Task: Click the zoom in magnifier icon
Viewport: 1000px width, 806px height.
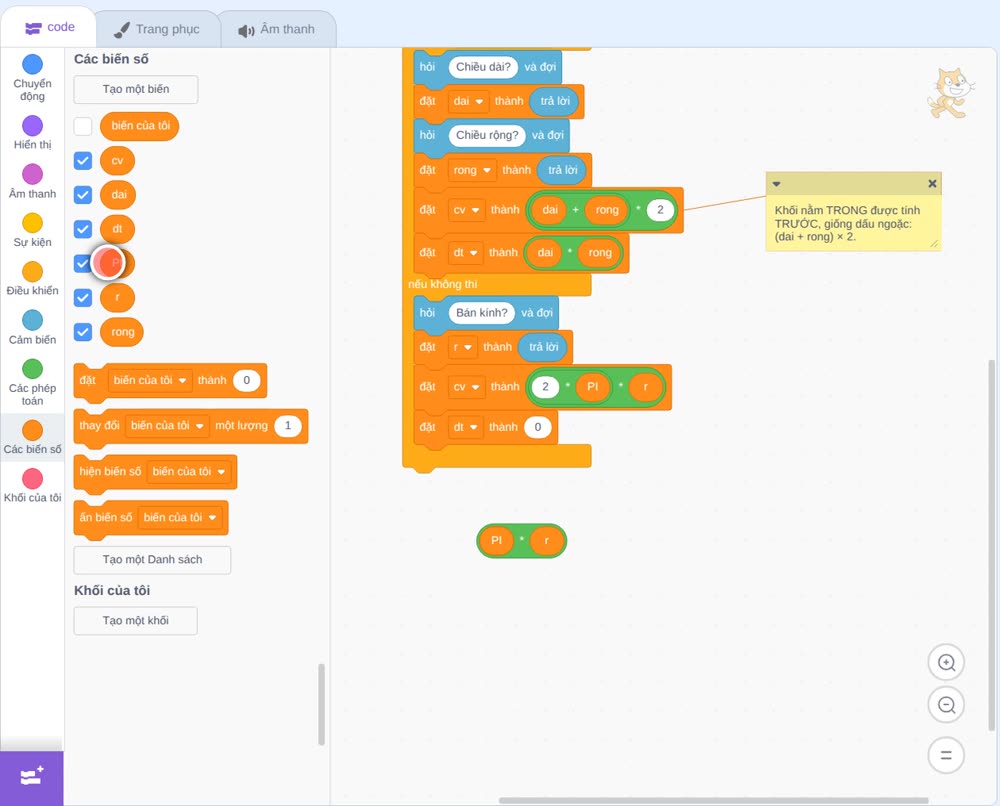Action: pyautogui.click(x=946, y=663)
